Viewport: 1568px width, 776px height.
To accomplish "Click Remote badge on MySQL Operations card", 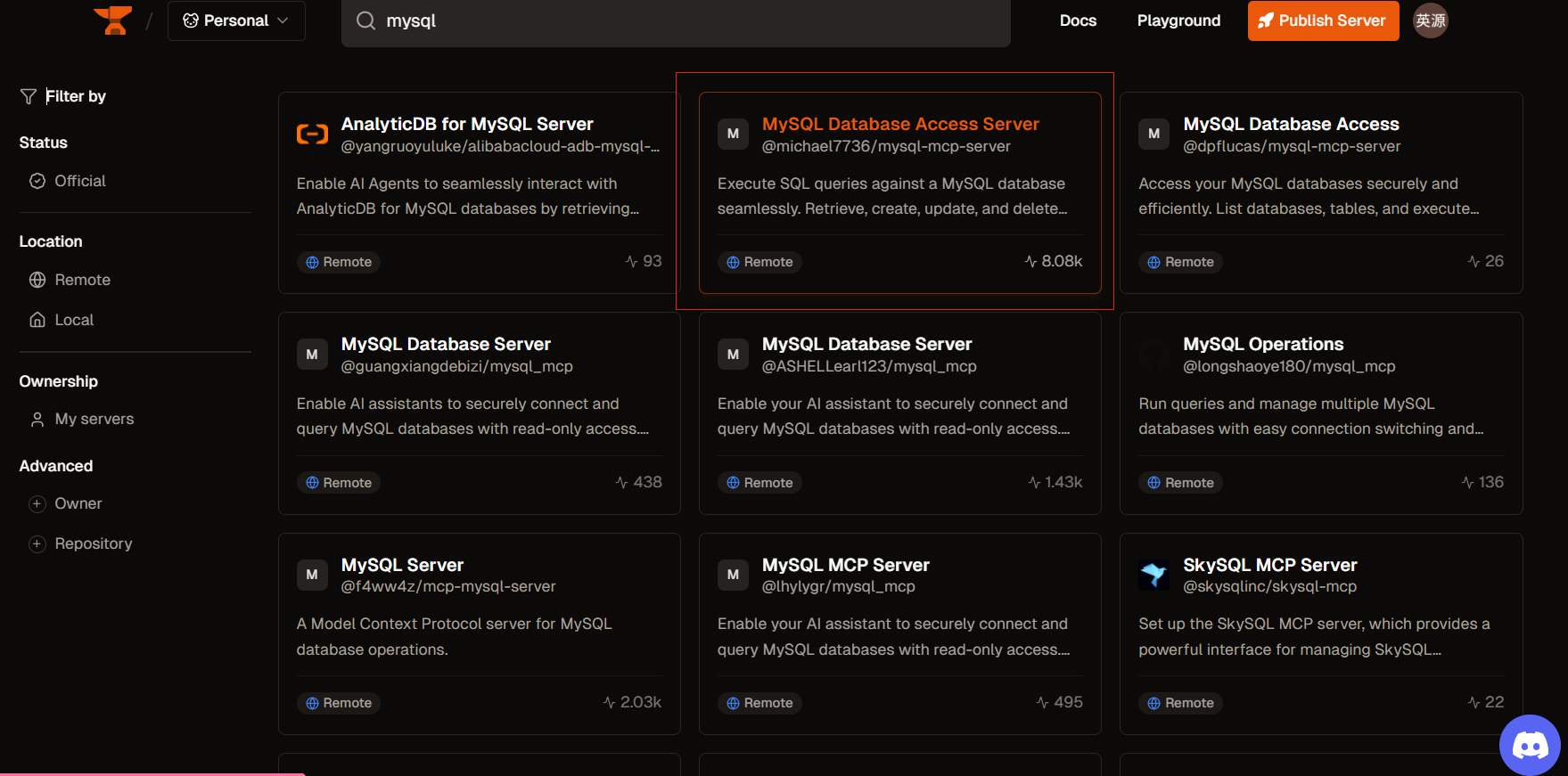I will coord(1180,482).
